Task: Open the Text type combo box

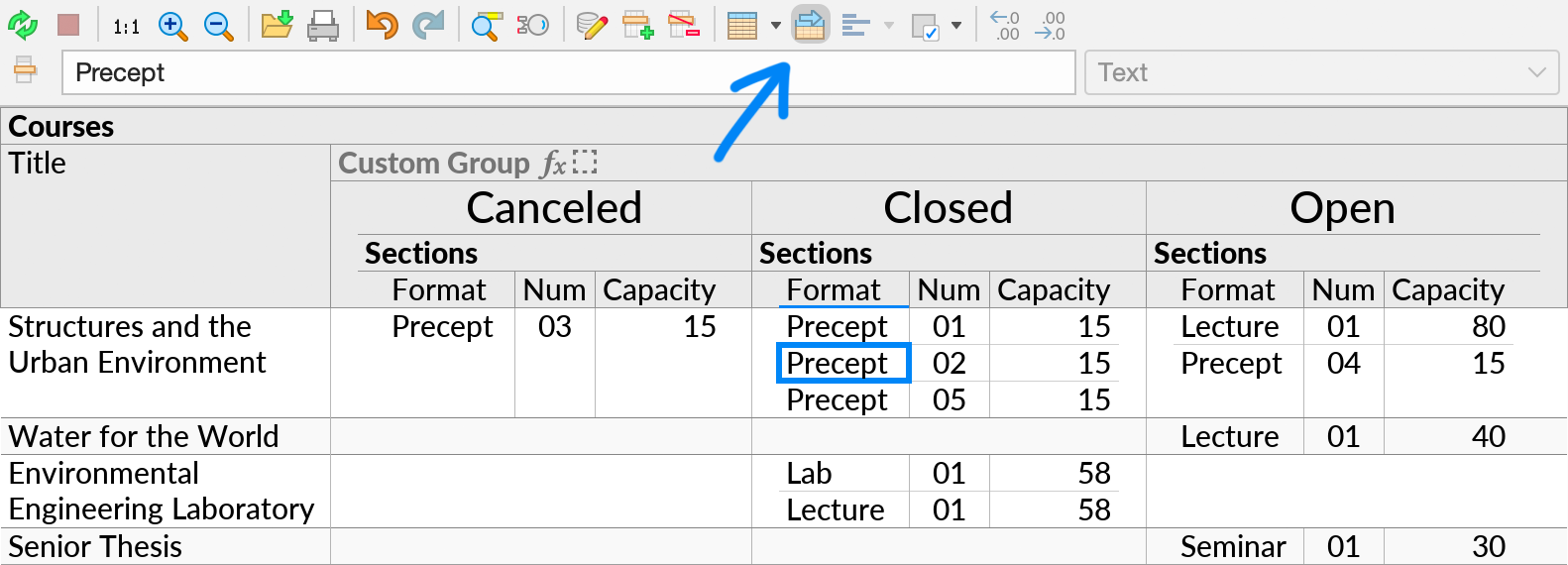Action: click(x=1321, y=72)
